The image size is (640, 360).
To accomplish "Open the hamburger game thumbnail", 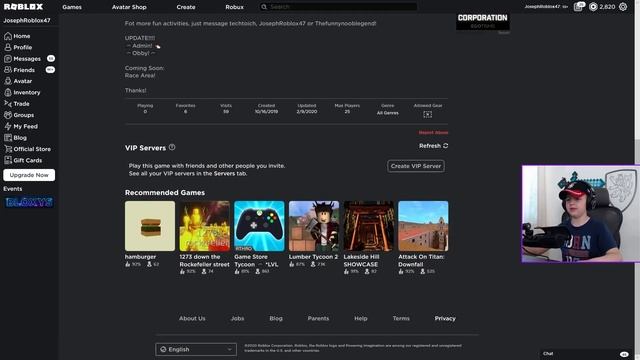I will (150, 226).
